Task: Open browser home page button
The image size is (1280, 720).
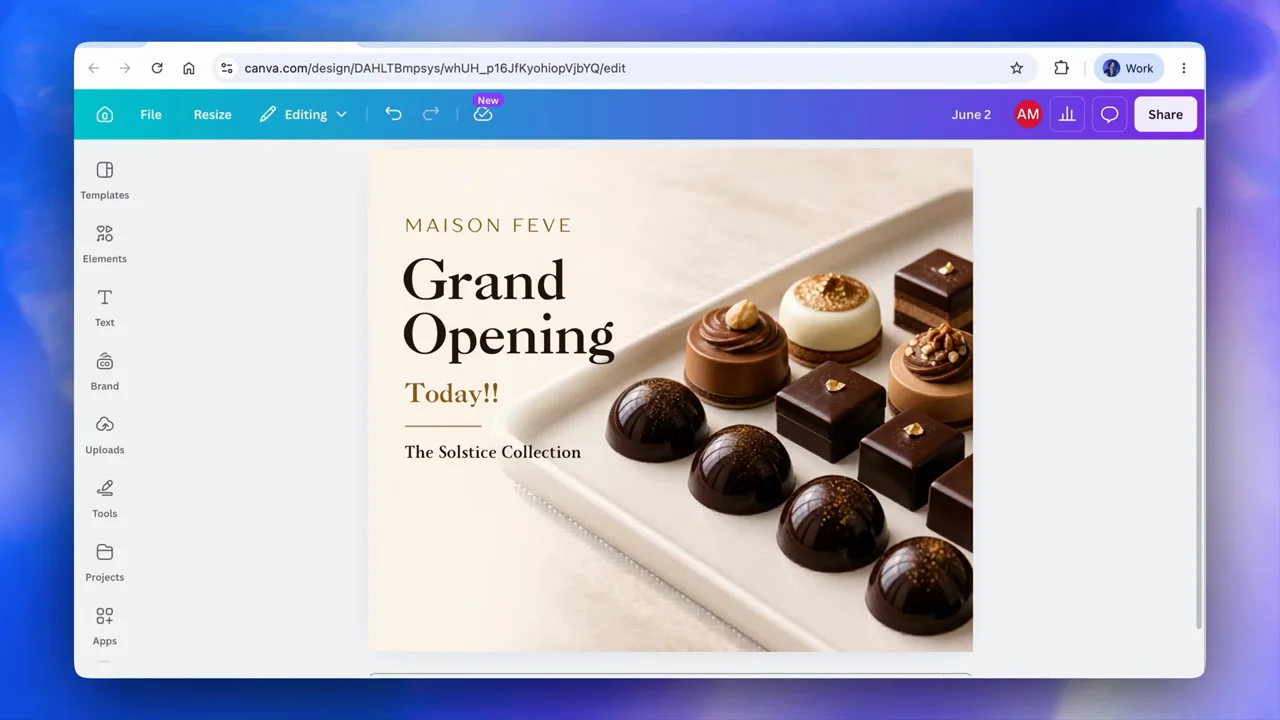Action: pyautogui.click(x=189, y=68)
